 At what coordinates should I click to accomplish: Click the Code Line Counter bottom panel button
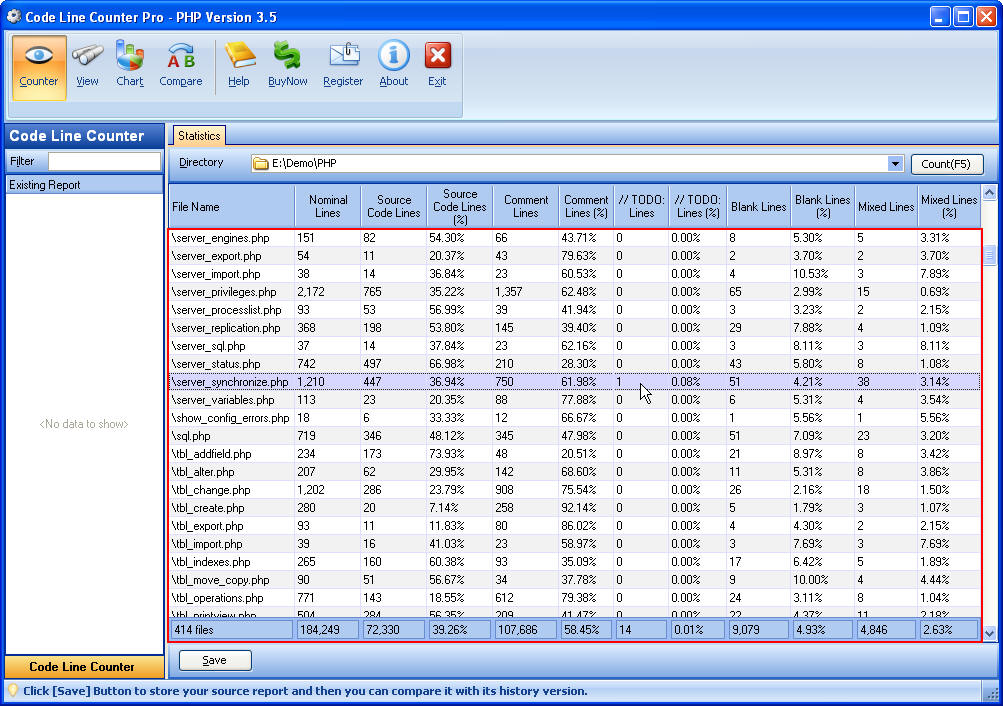click(84, 666)
